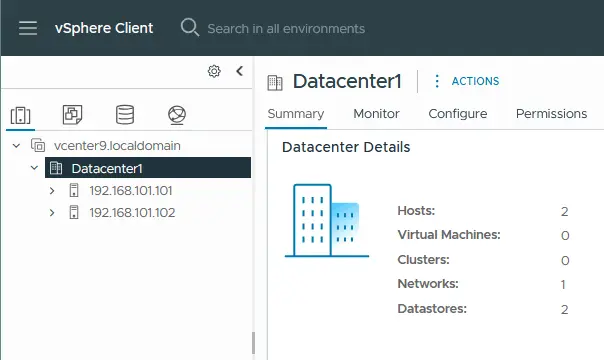Switch to Storage inventory view

coord(125,115)
